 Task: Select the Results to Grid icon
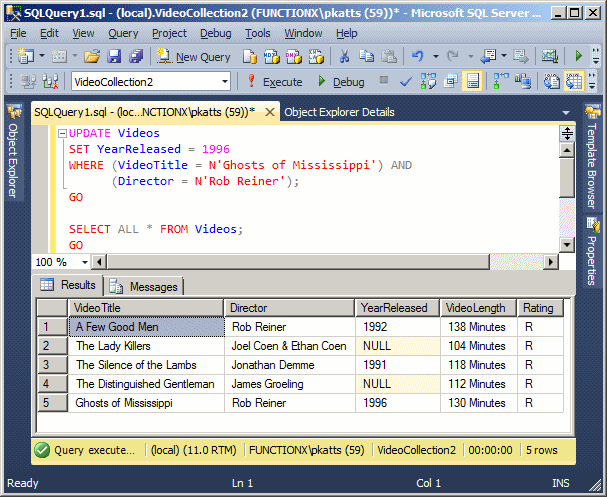pyautogui.click(x=574, y=82)
